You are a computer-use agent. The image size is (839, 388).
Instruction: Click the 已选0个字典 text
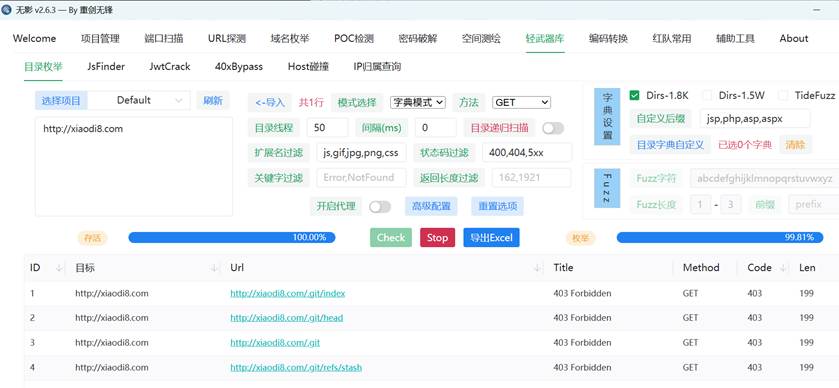(x=745, y=144)
